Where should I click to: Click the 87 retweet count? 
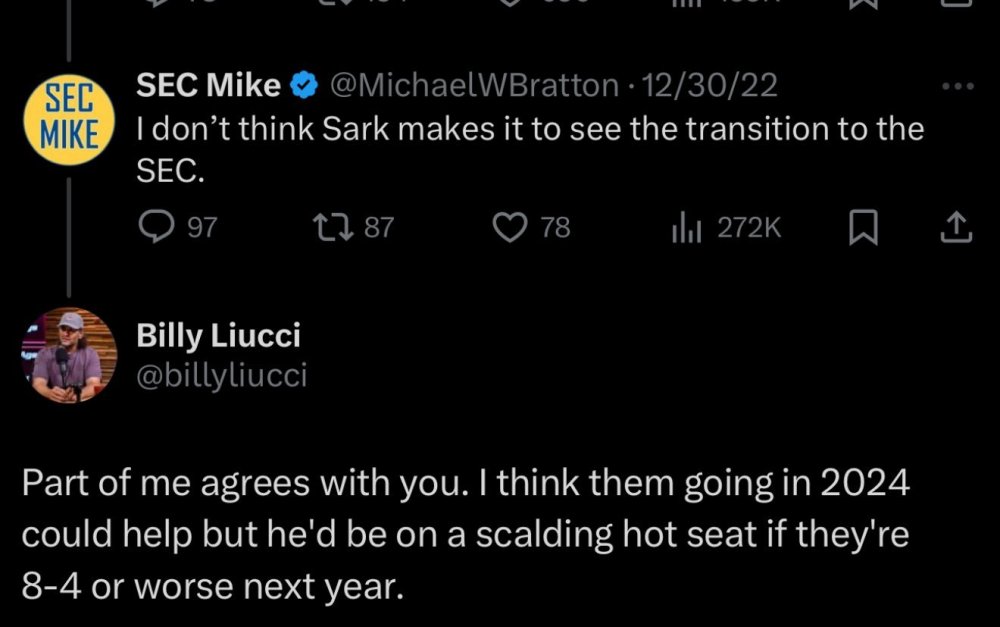point(379,228)
